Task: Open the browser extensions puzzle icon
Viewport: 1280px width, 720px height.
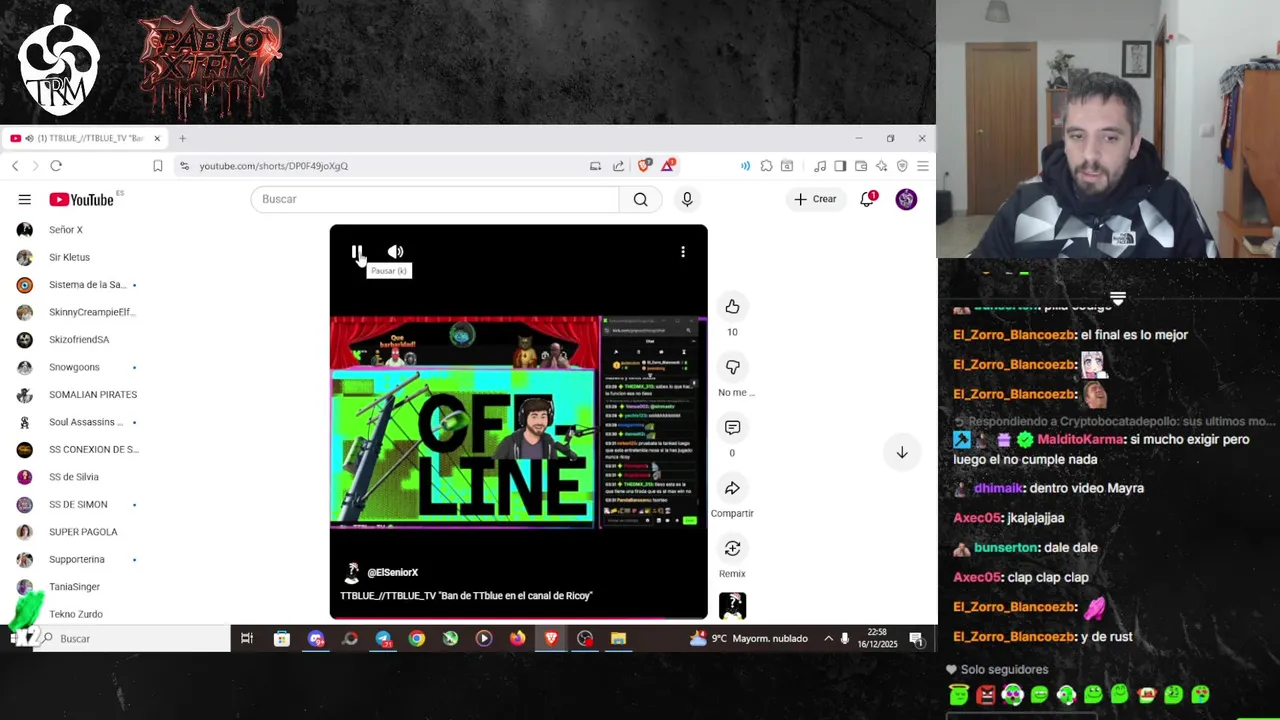Action: [766, 166]
